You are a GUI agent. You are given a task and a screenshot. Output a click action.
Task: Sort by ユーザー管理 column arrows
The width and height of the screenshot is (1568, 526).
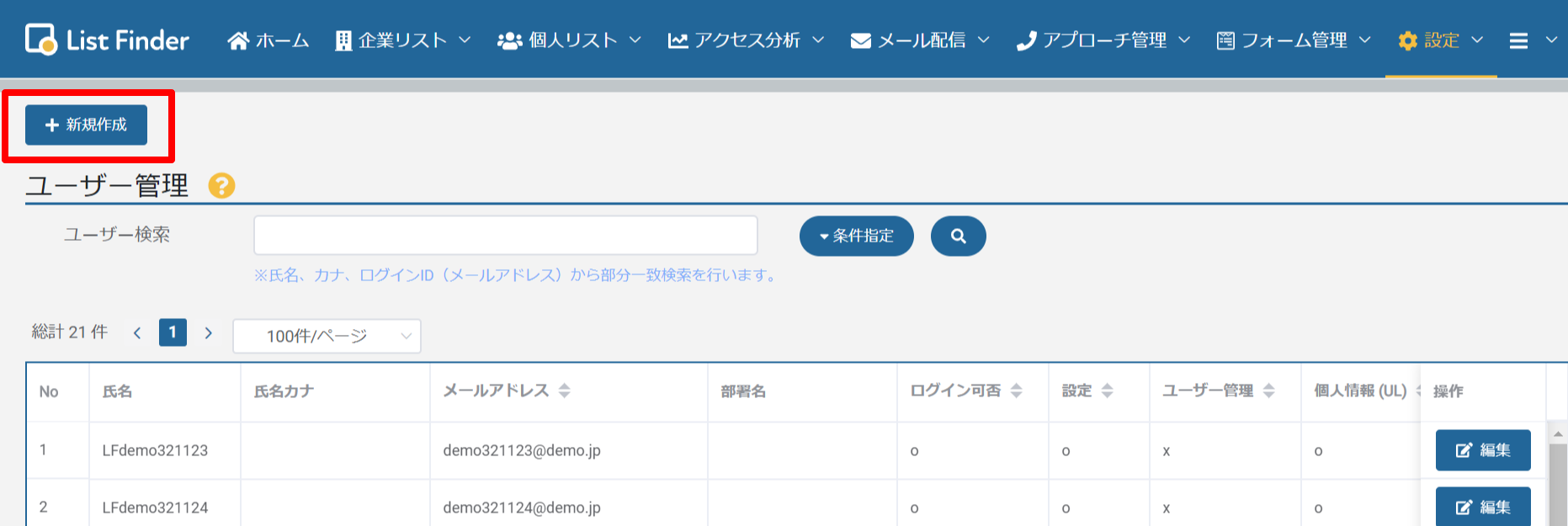pyautogui.click(x=1269, y=391)
